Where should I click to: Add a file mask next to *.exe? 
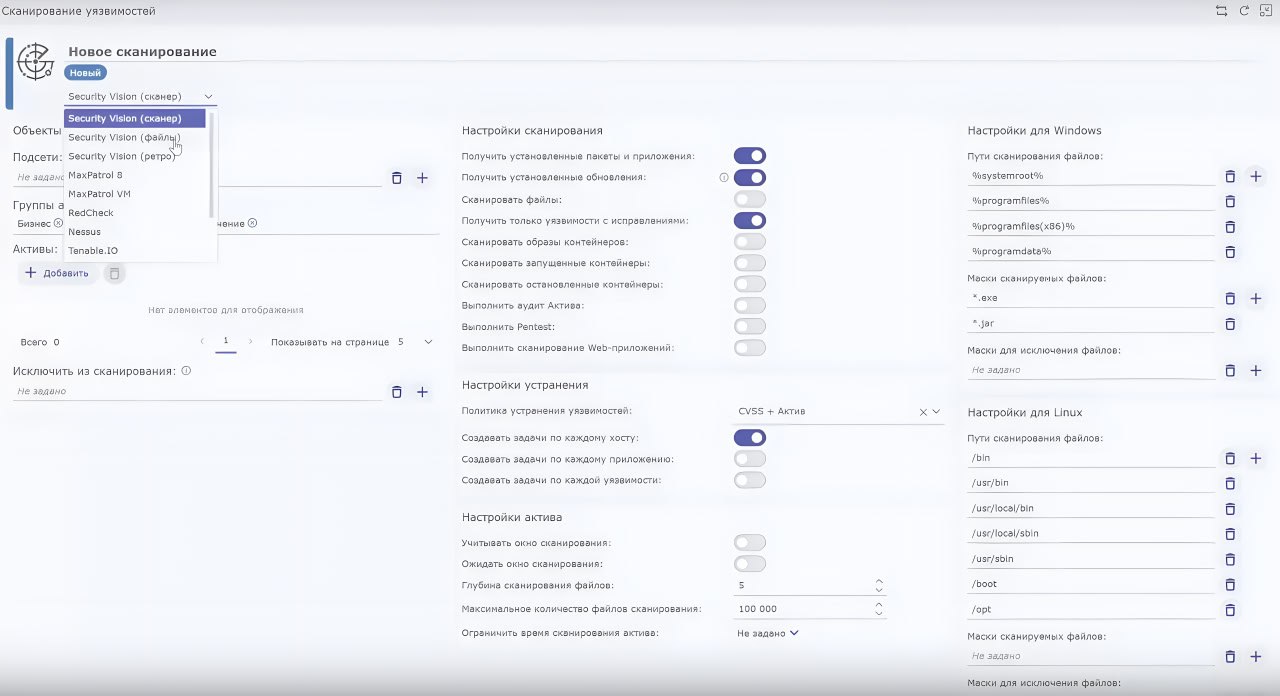pos(1256,299)
